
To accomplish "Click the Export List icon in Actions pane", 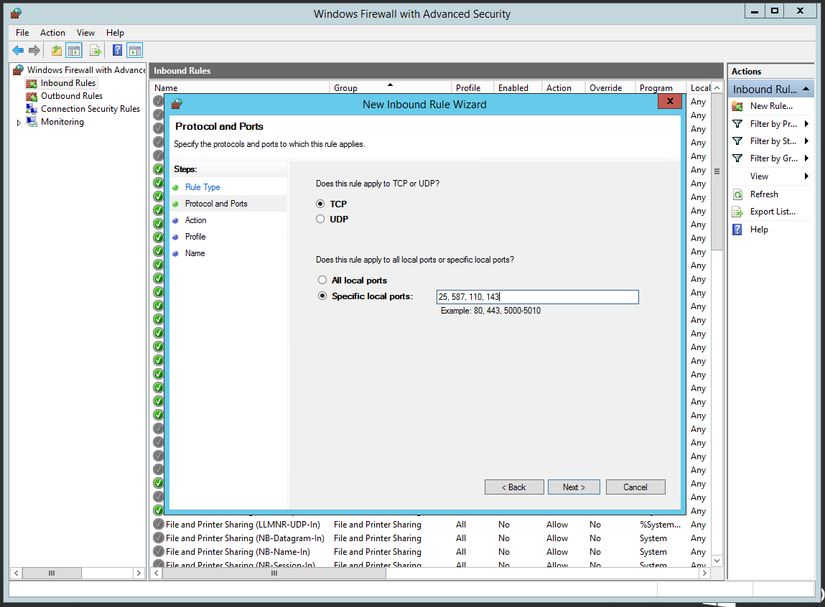I will point(738,212).
